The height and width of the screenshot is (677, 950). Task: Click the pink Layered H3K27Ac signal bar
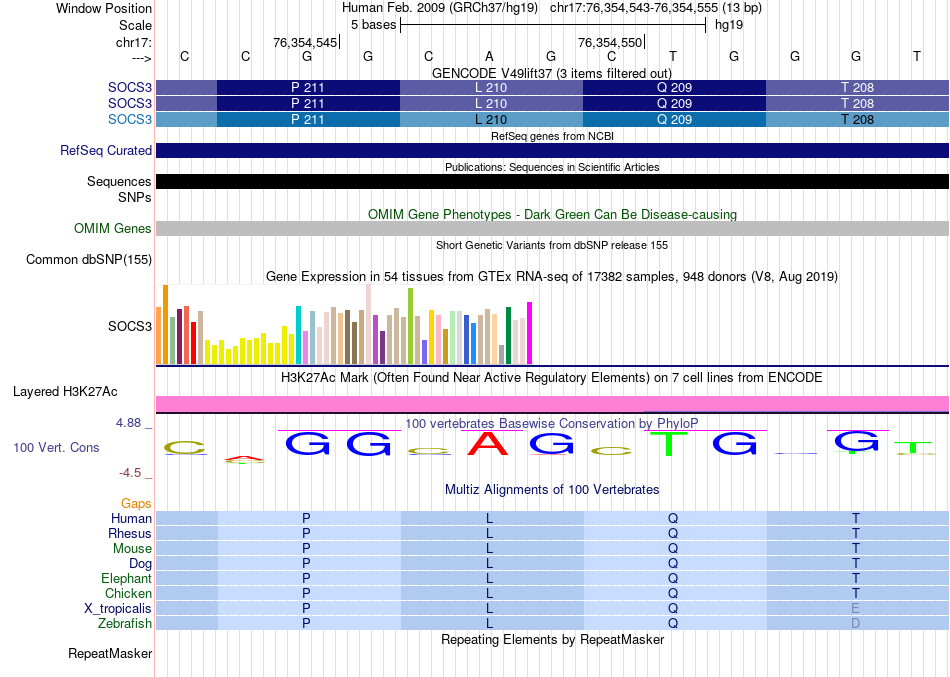pyautogui.click(x=552, y=404)
